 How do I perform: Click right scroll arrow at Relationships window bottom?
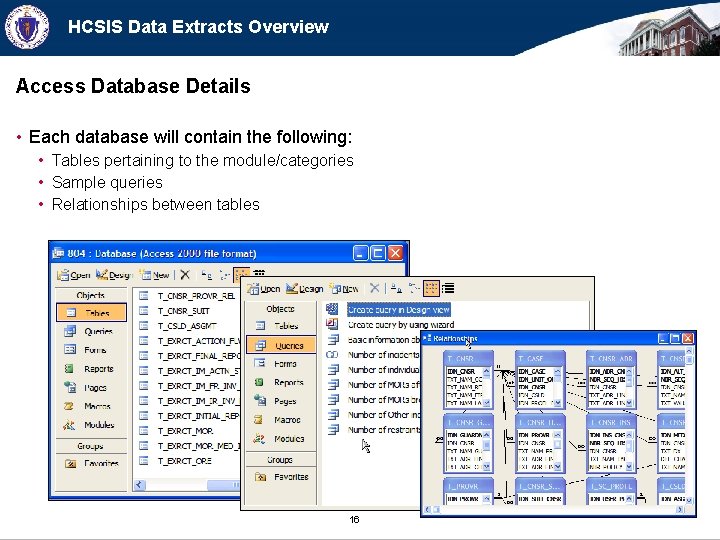click(x=681, y=509)
